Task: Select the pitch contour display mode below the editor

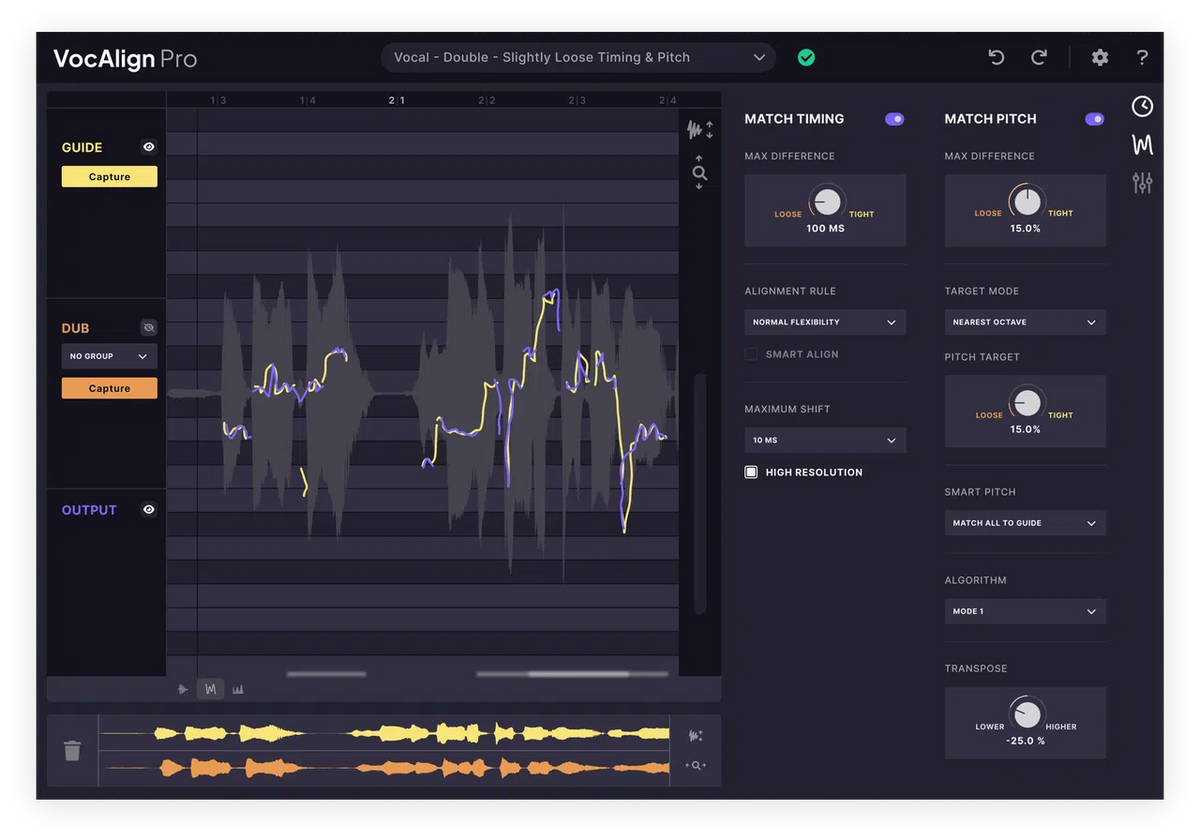Action: point(211,688)
